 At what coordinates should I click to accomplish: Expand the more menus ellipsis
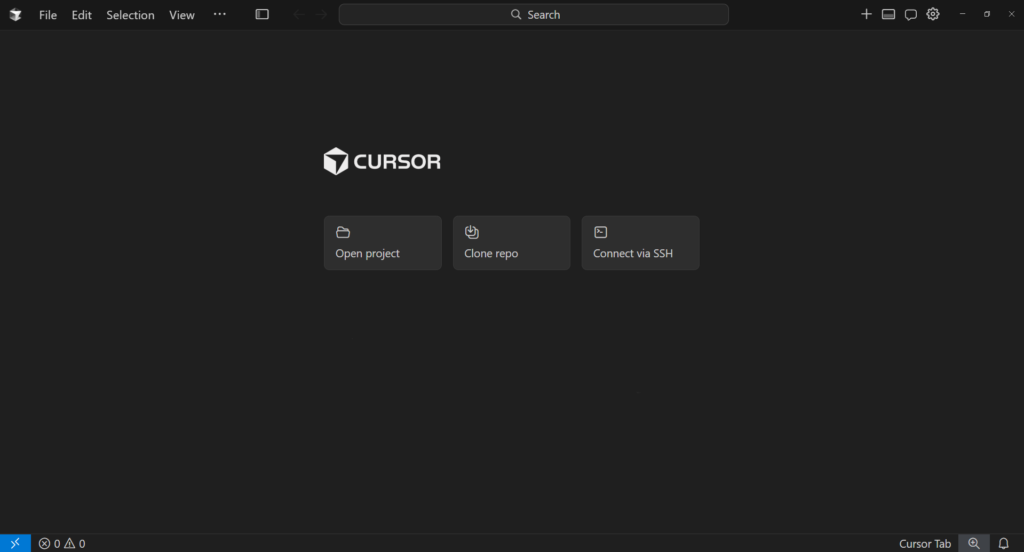pos(219,14)
